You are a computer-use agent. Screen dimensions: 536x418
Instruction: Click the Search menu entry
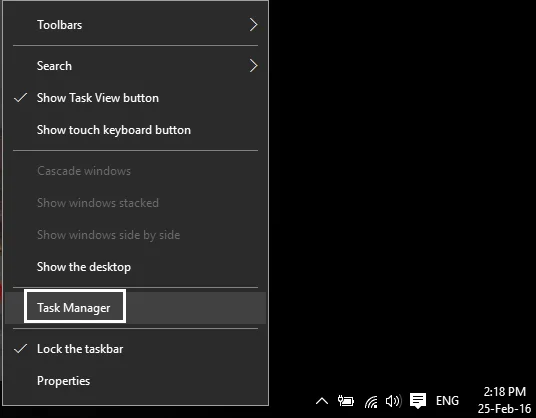135,66
